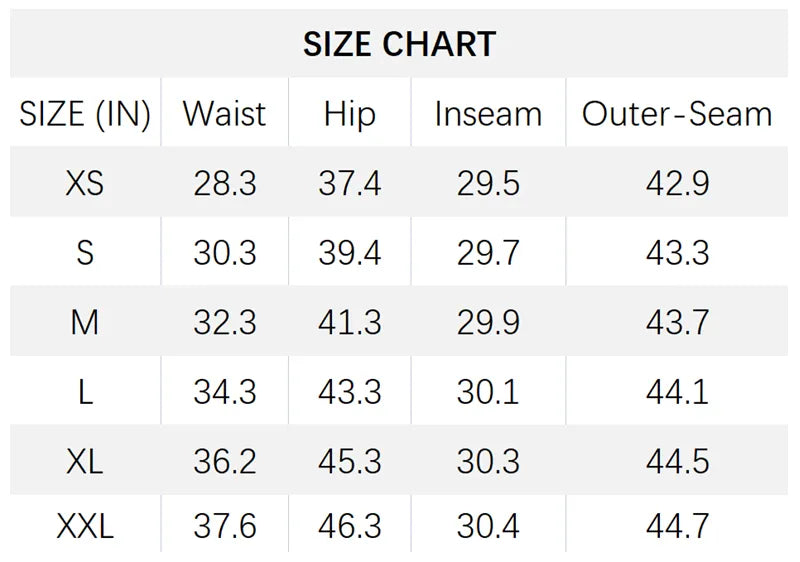Select the L outer-seam value 44.1

click(x=678, y=392)
